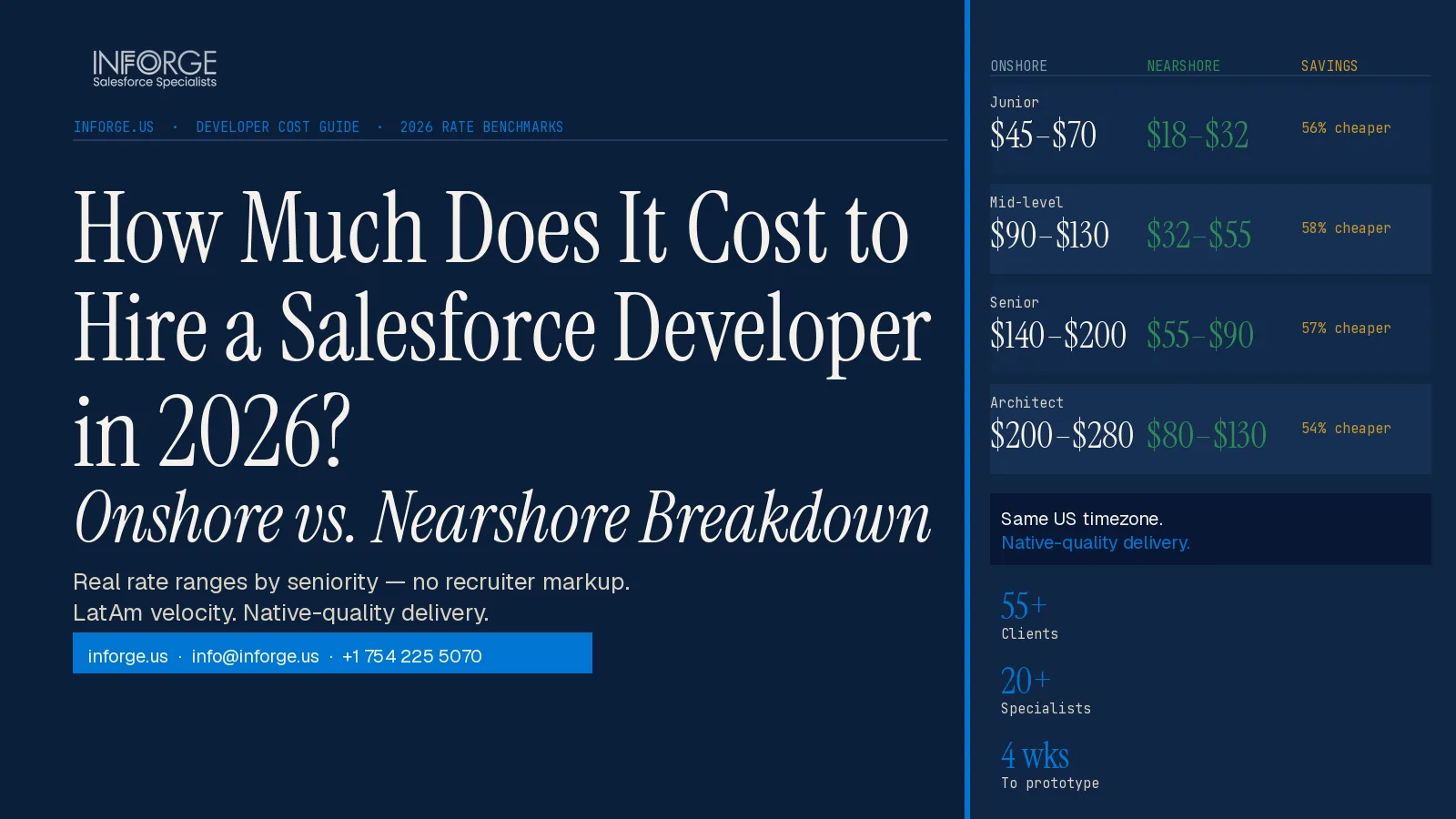This screenshot has height=819, width=1456.
Task: Click the blue 'Native-quality delivery.' text in callout
Action: [1096, 542]
